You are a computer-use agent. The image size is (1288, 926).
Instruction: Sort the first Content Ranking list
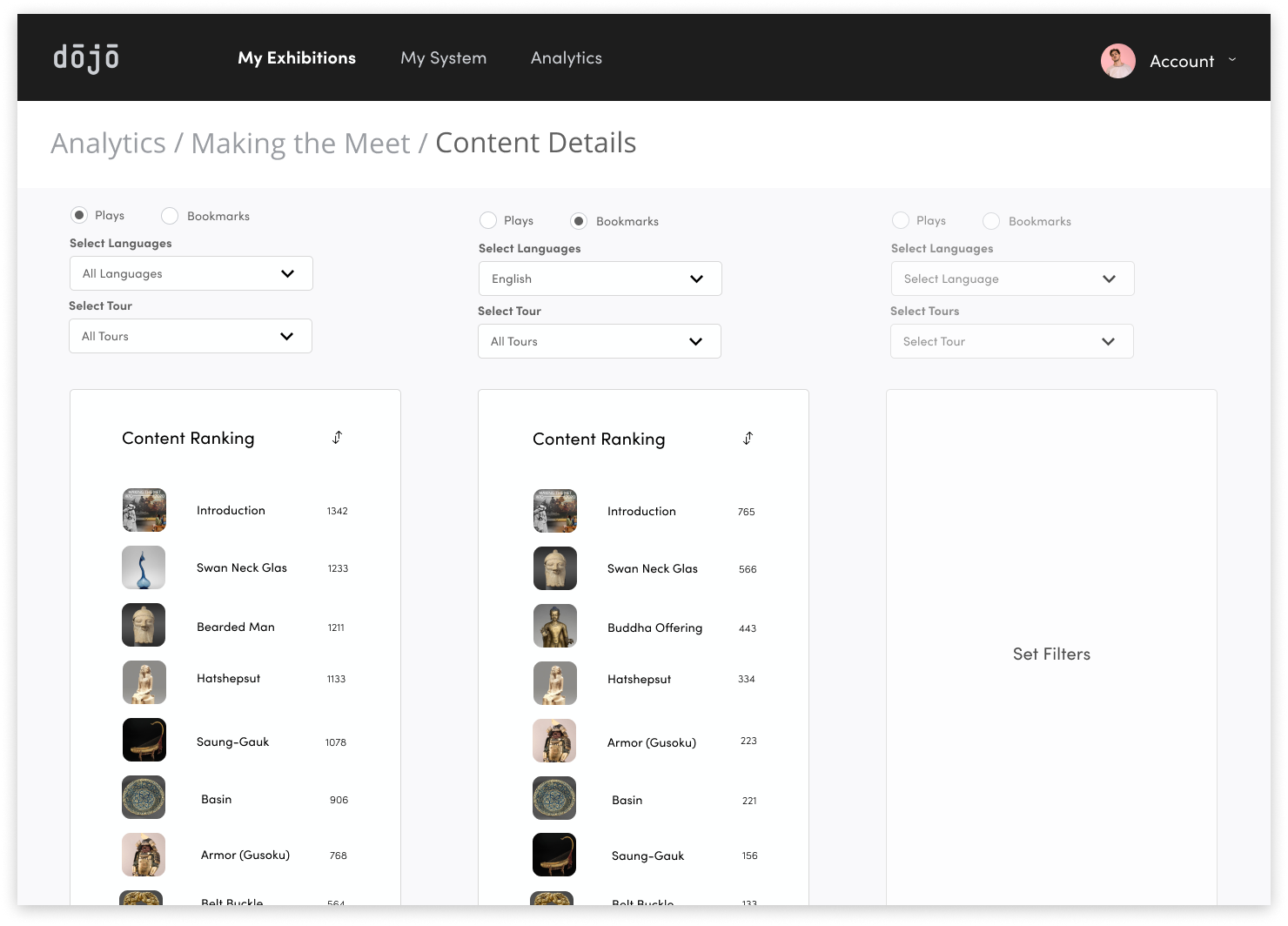[x=337, y=437]
